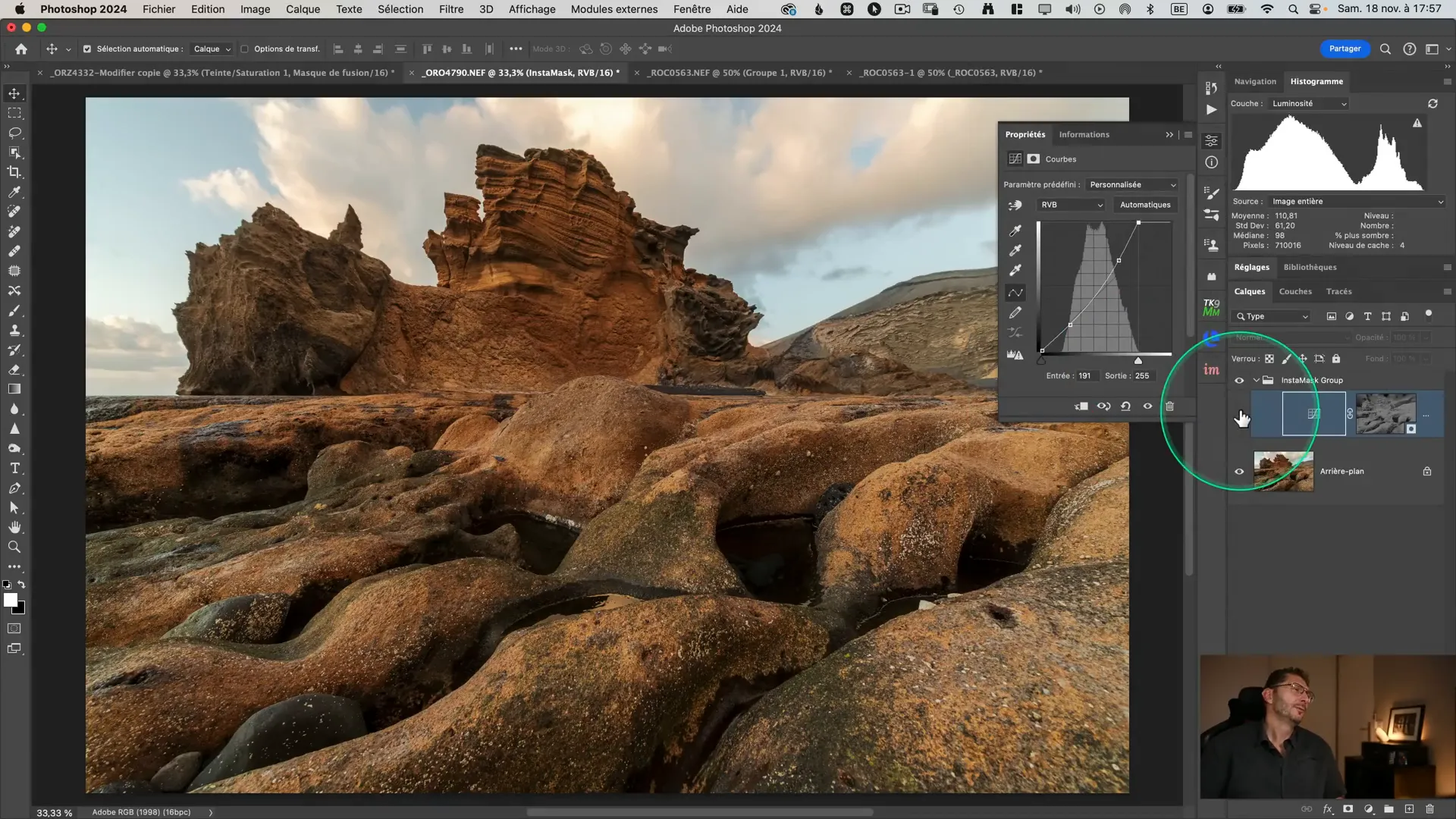Open the layer filter Type dropdown
This screenshot has width=1456, height=819.
(x=1272, y=316)
